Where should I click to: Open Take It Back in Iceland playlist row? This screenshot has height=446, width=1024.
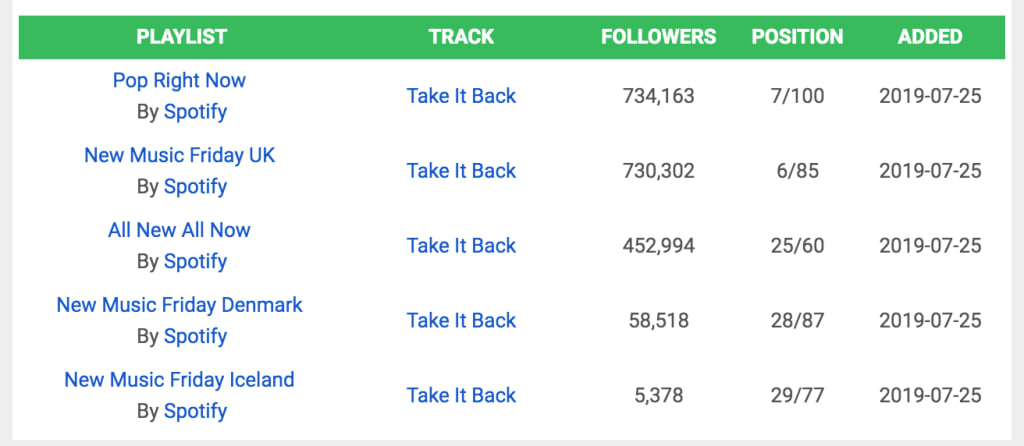461,396
